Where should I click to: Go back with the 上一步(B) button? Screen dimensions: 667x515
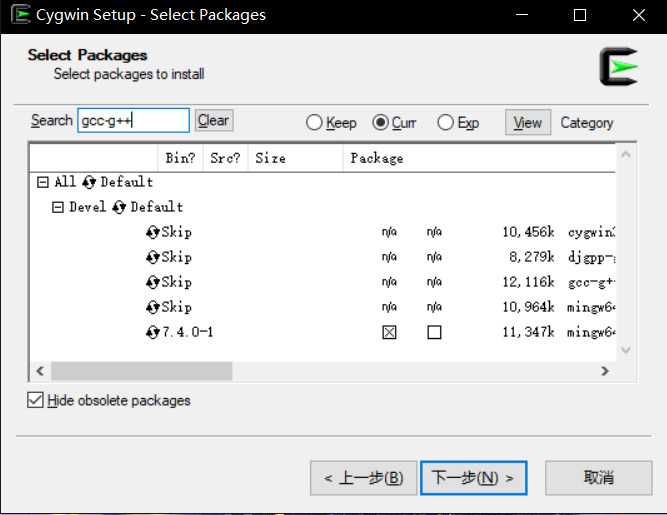(x=363, y=478)
